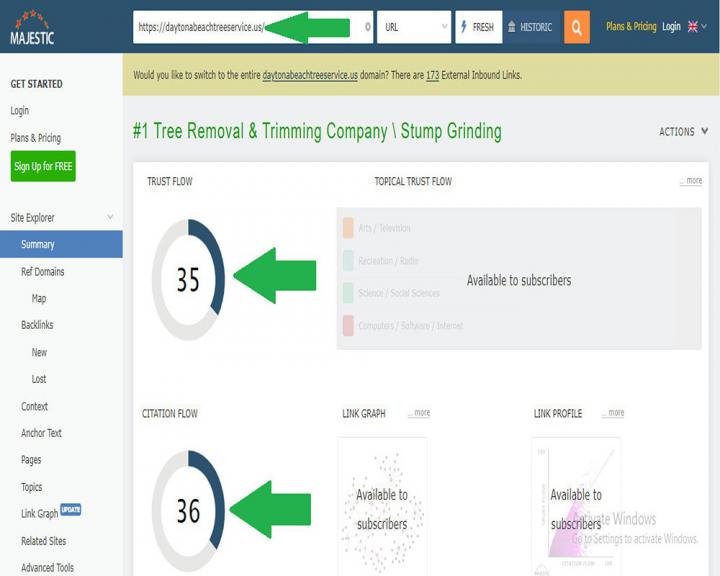
Task: Click the orange search magnifier button
Action: (577, 27)
